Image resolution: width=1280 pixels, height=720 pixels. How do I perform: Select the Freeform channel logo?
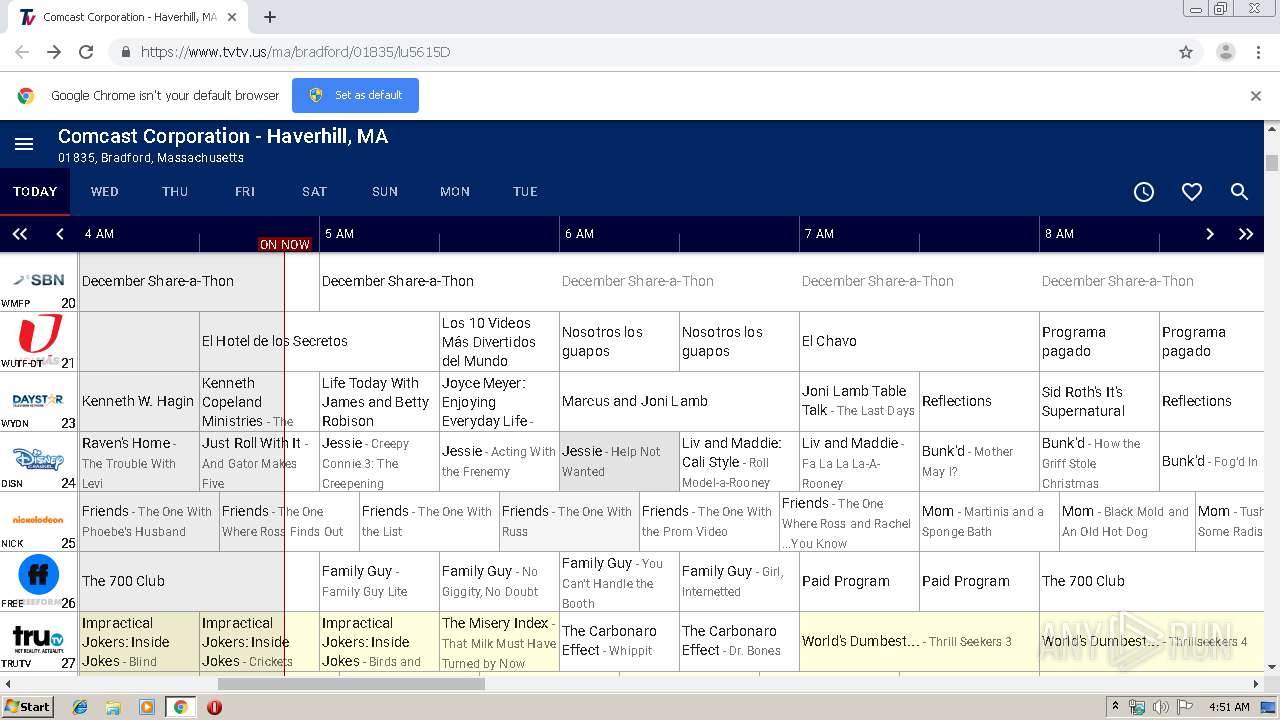pos(39,575)
